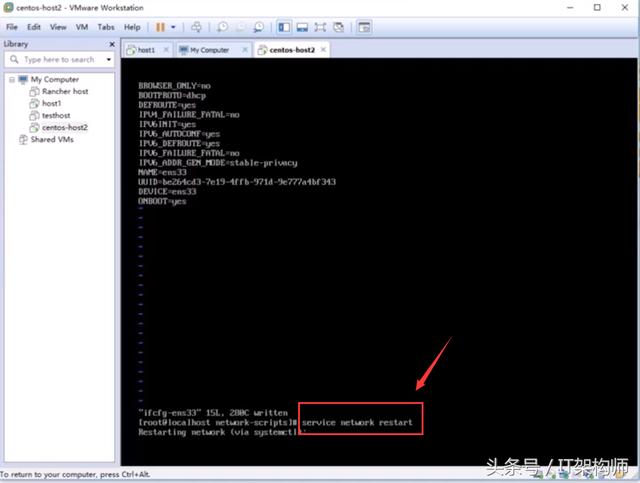Open the Help menu
This screenshot has width=640, height=483.
coord(132,27)
